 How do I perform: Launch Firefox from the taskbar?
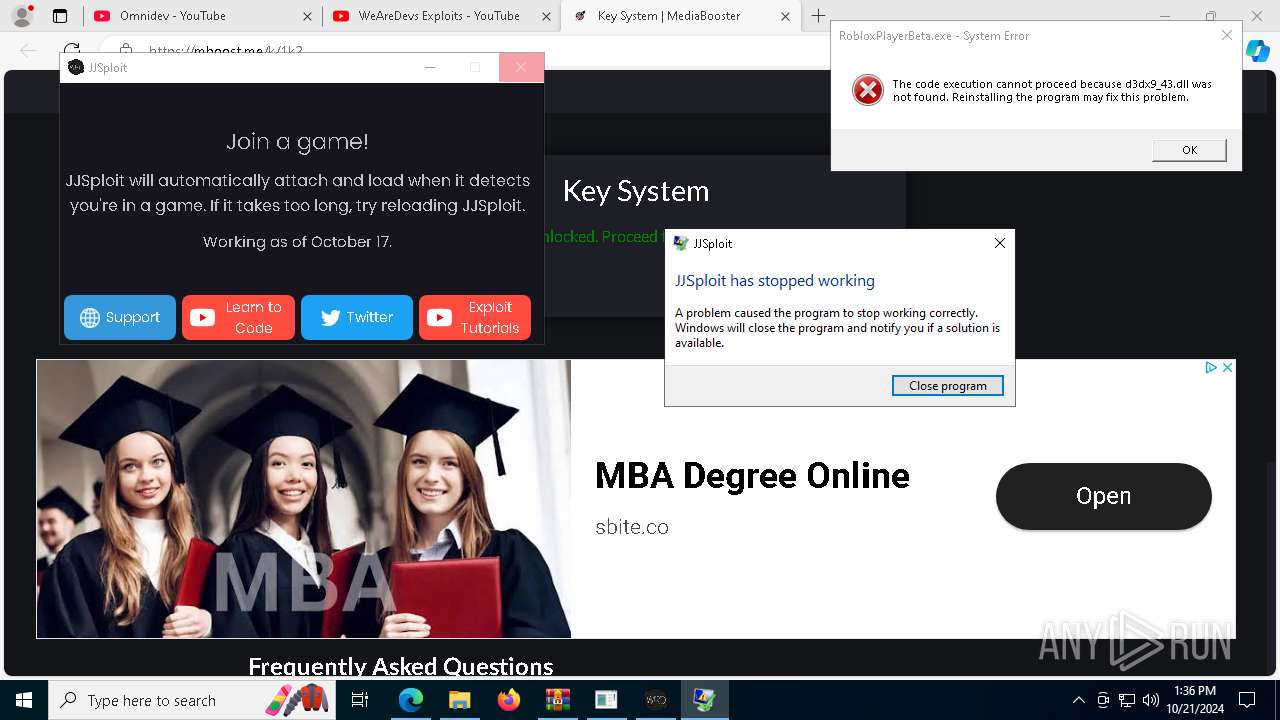pos(508,700)
